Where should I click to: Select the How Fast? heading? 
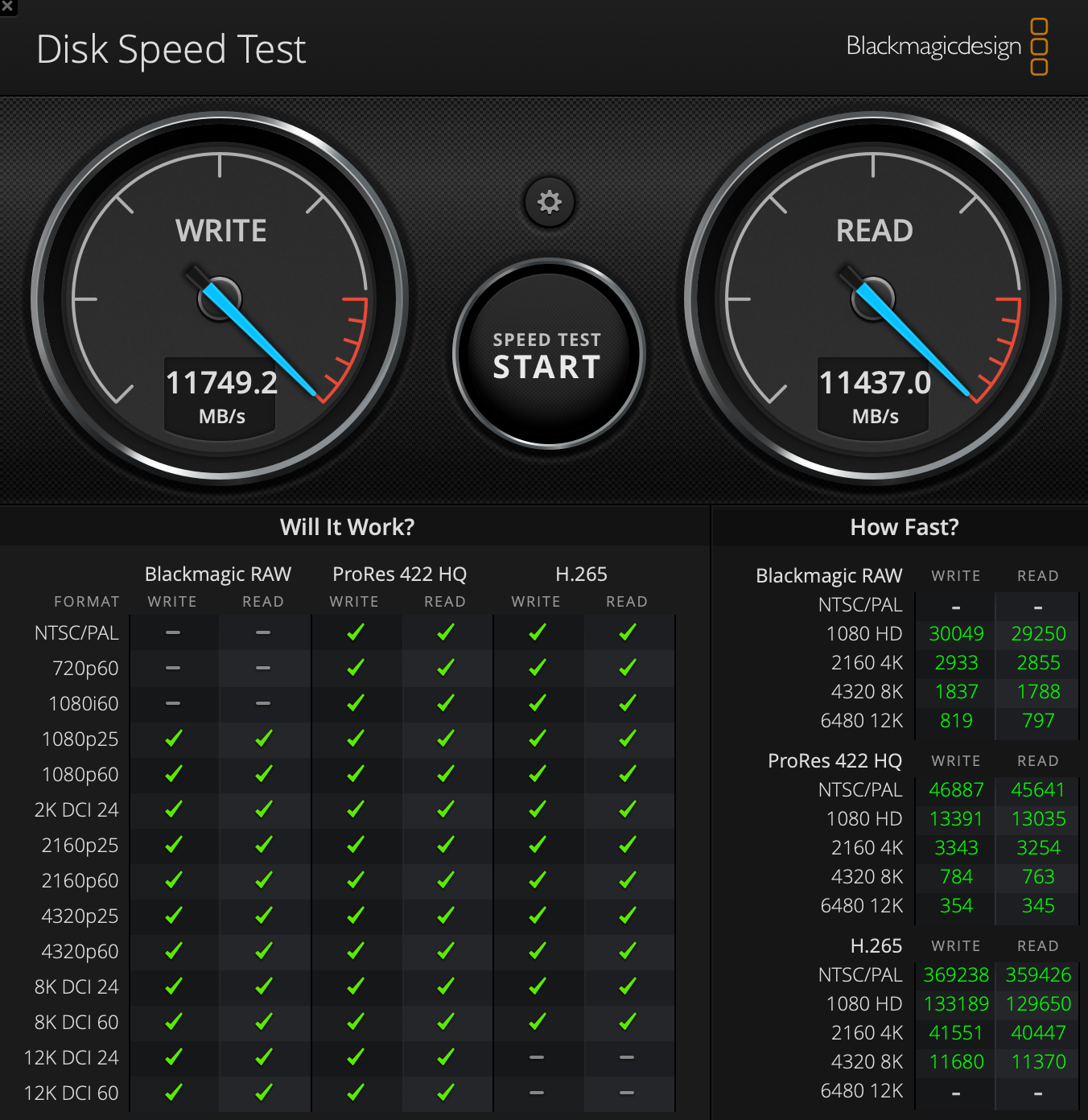tap(905, 527)
